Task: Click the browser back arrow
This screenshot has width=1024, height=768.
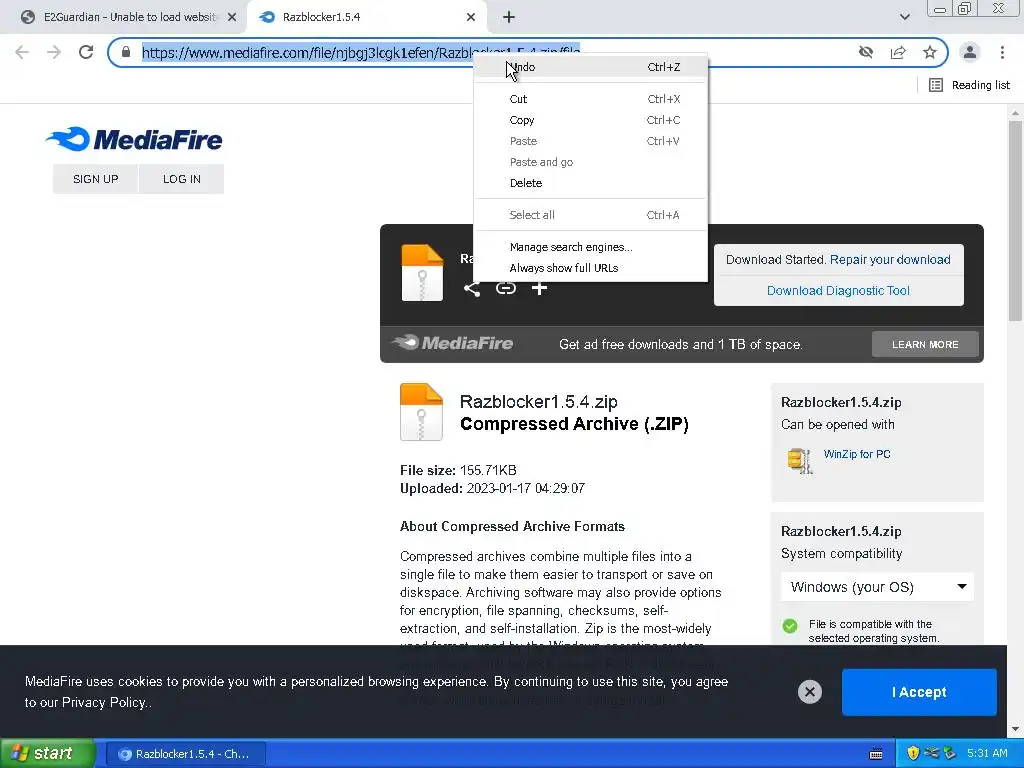Action: point(22,52)
